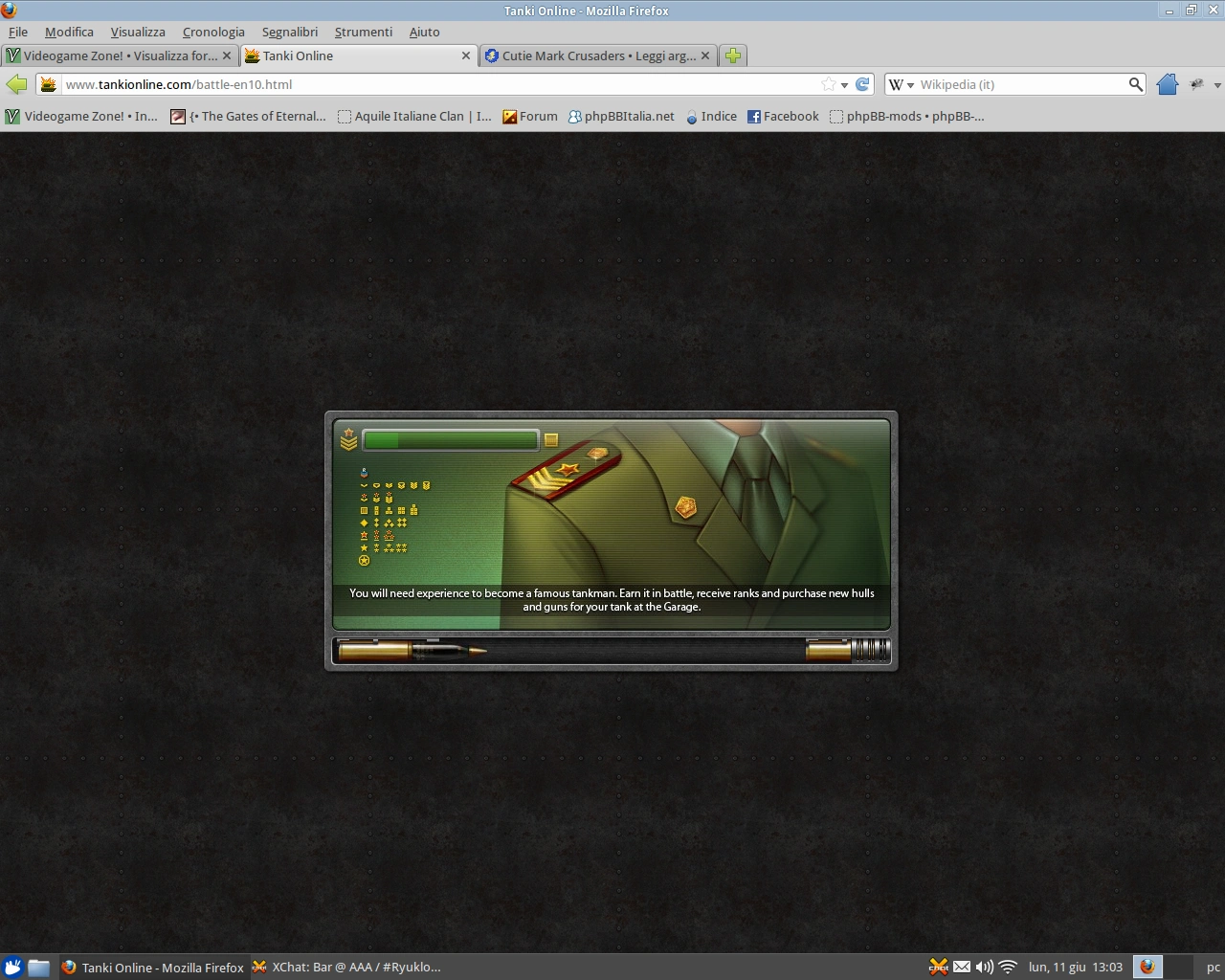Click the rank chevron icon in the game panel
The image size is (1225, 980).
pyautogui.click(x=348, y=439)
